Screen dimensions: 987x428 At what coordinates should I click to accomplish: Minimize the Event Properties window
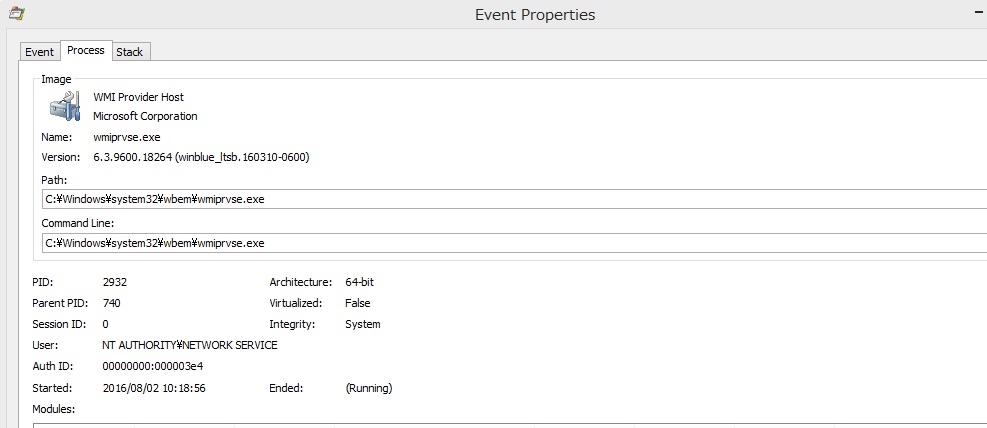[x=978, y=12]
